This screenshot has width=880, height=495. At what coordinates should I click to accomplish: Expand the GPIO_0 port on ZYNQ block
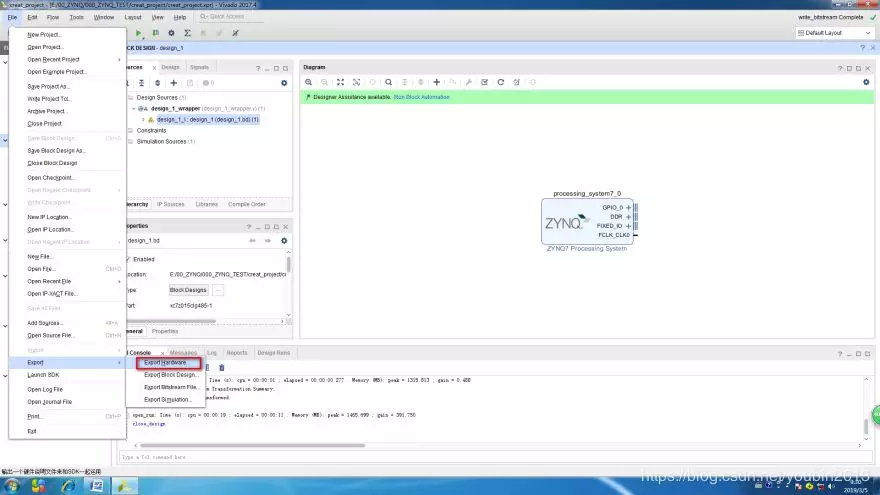point(628,208)
